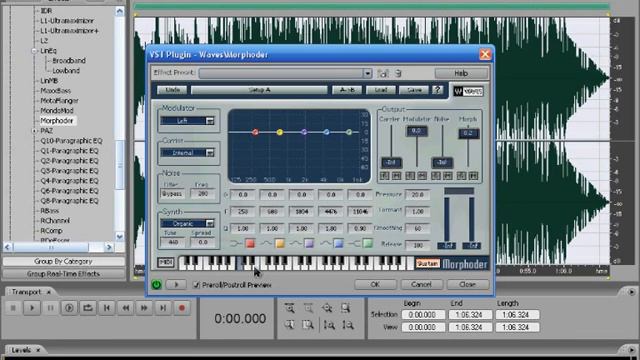The image size is (640, 360).
Task: Click the Fast Forward transport icon
Action: (x=144, y=308)
